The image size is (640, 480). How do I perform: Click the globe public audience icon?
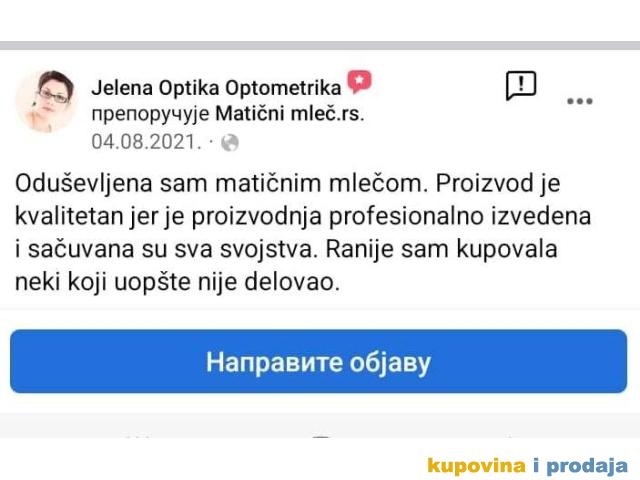coord(230,141)
